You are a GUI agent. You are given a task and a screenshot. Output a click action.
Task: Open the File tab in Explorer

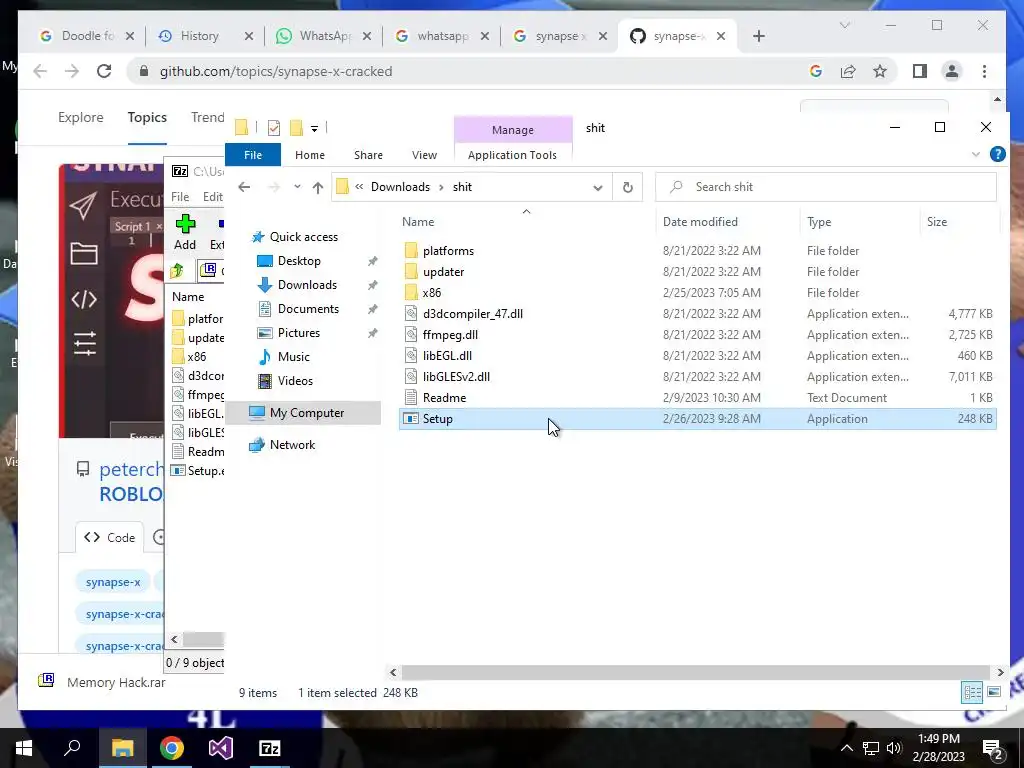[253, 155]
